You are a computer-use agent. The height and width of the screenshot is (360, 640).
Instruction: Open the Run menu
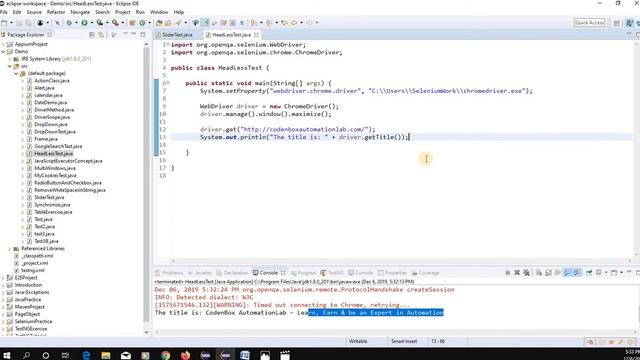point(140,12)
